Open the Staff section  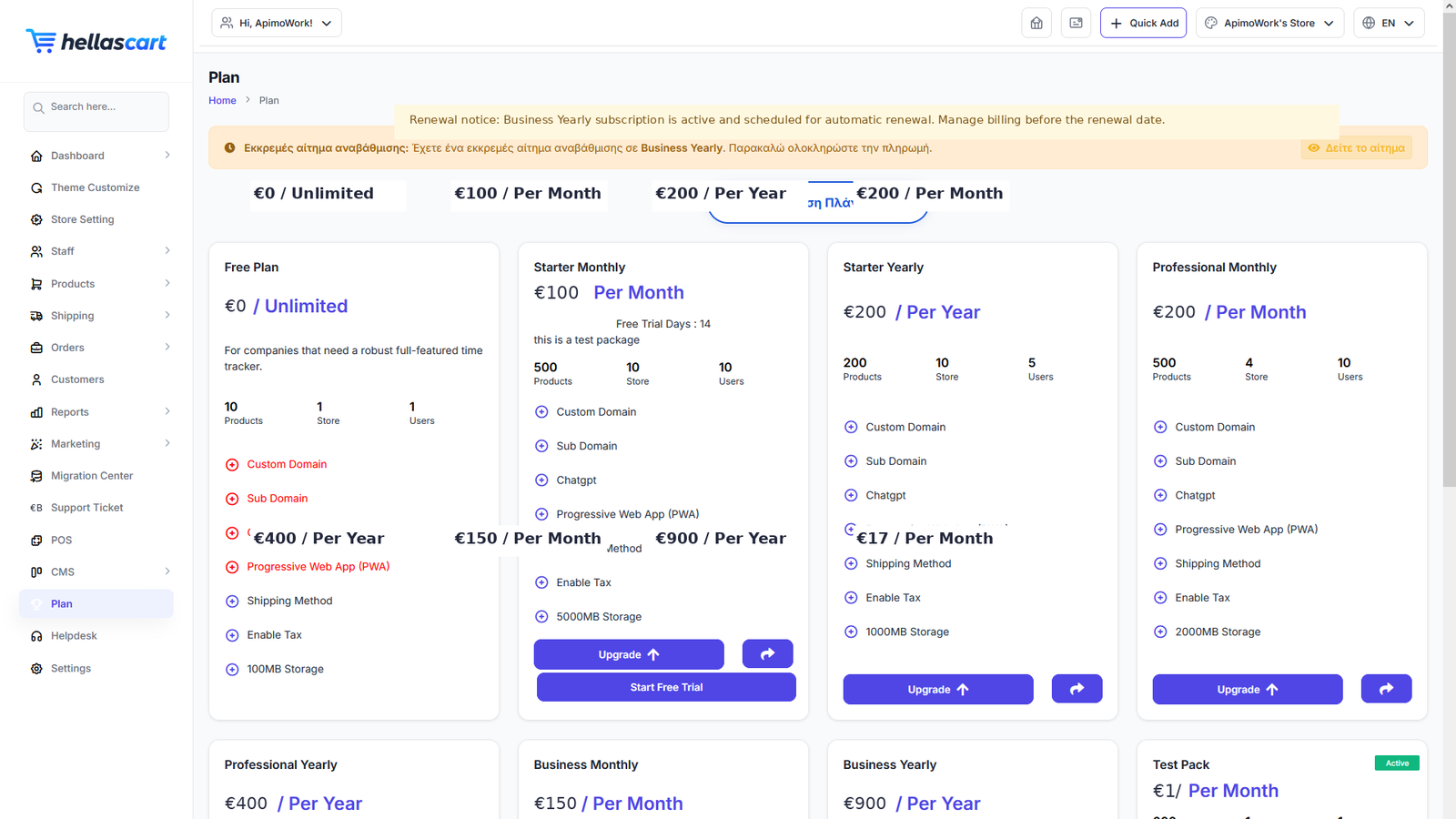(x=63, y=251)
